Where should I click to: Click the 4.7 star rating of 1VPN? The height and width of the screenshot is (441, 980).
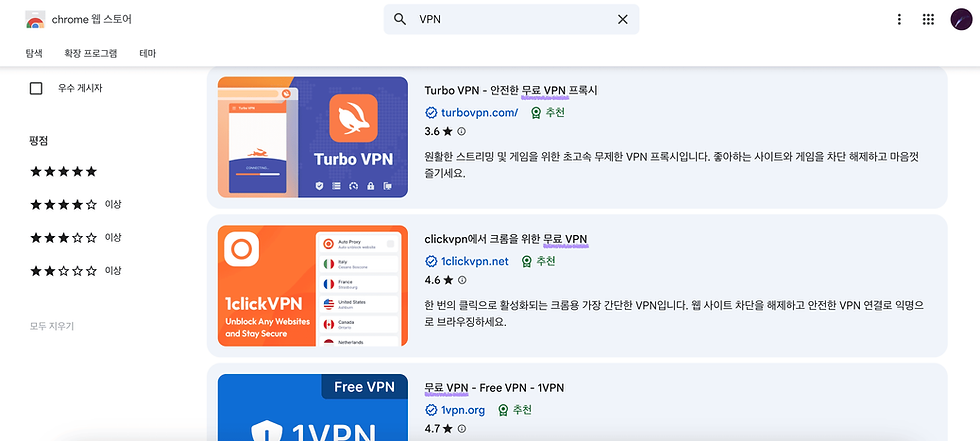point(438,429)
